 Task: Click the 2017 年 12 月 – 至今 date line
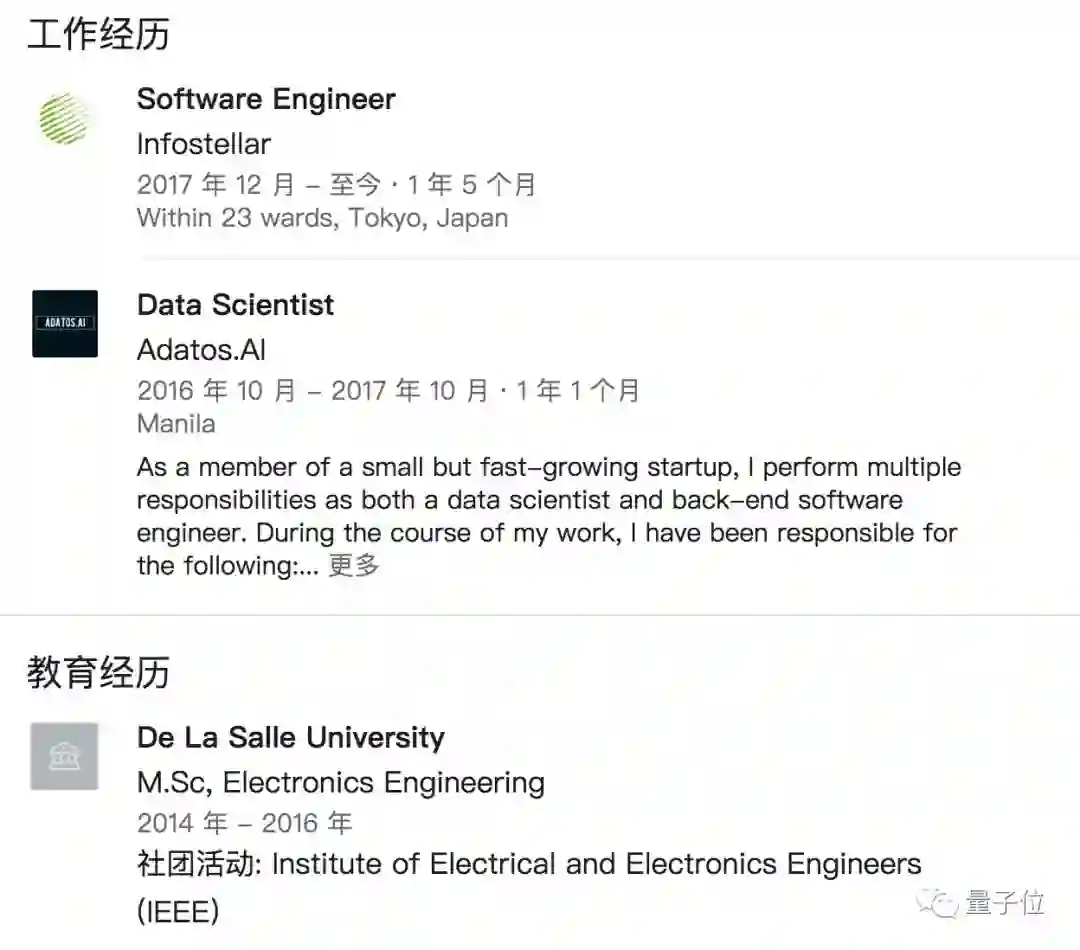click(336, 185)
